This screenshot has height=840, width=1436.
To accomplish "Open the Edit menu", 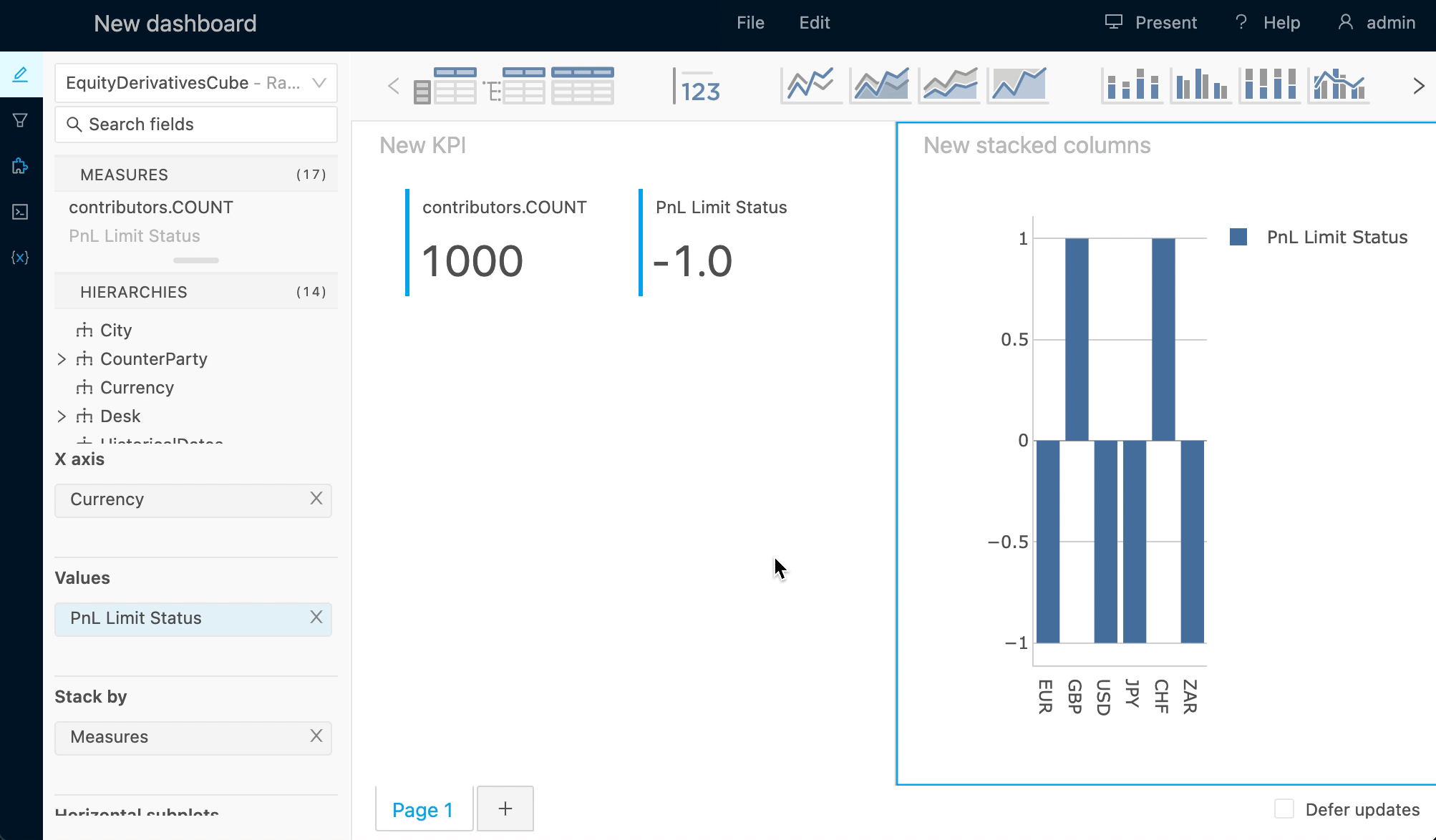I will pos(816,22).
